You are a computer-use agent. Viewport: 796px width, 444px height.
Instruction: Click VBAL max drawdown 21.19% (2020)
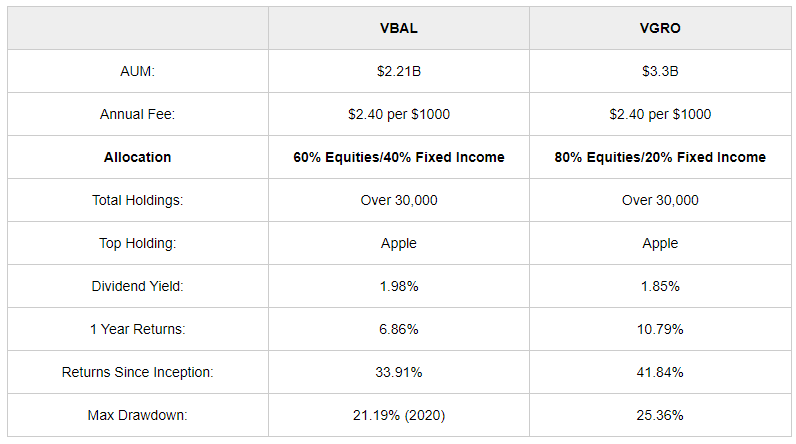click(399, 415)
